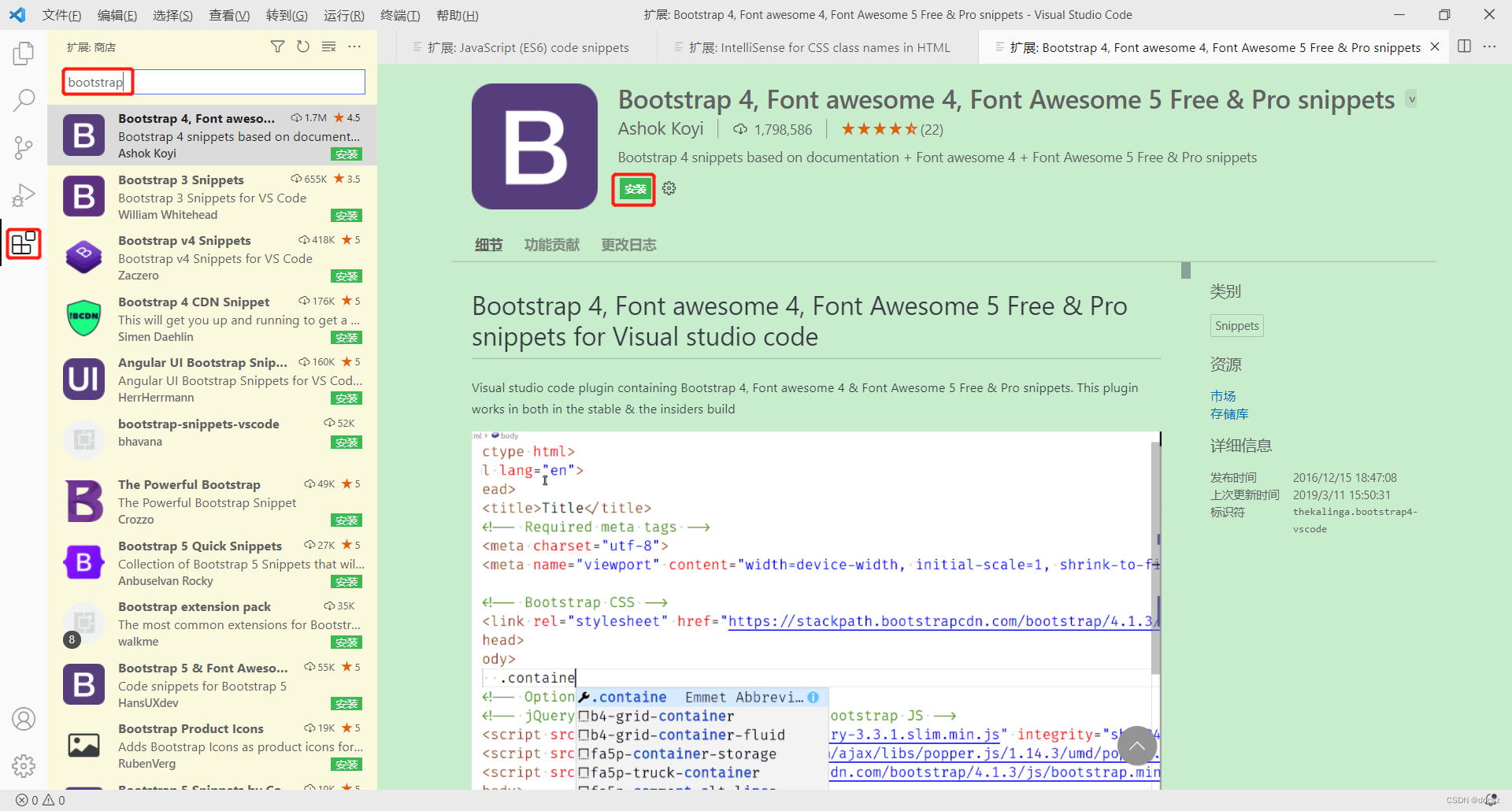Refresh the extensions list

pos(303,47)
